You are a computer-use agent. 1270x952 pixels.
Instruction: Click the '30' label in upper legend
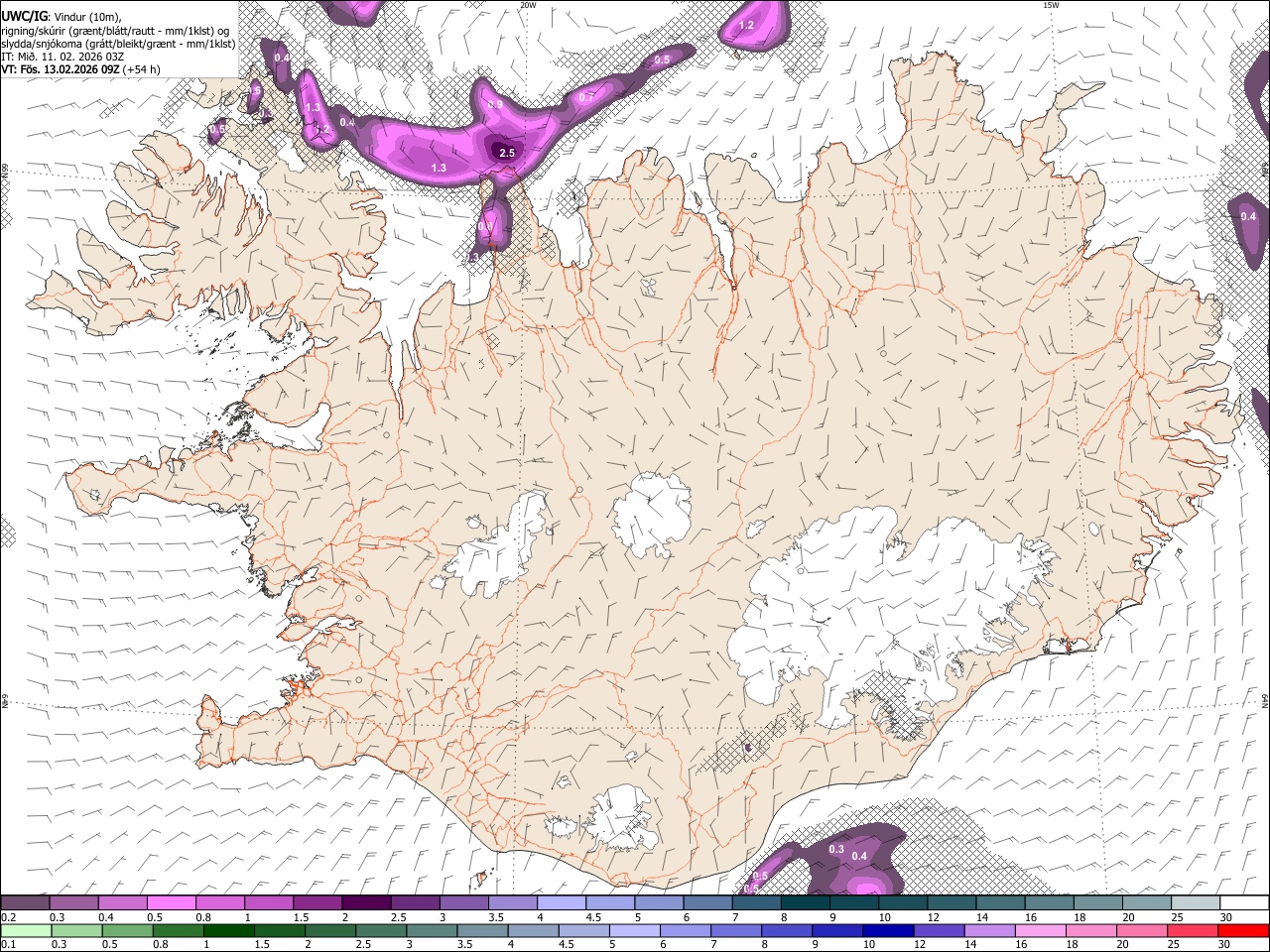coord(1225,917)
